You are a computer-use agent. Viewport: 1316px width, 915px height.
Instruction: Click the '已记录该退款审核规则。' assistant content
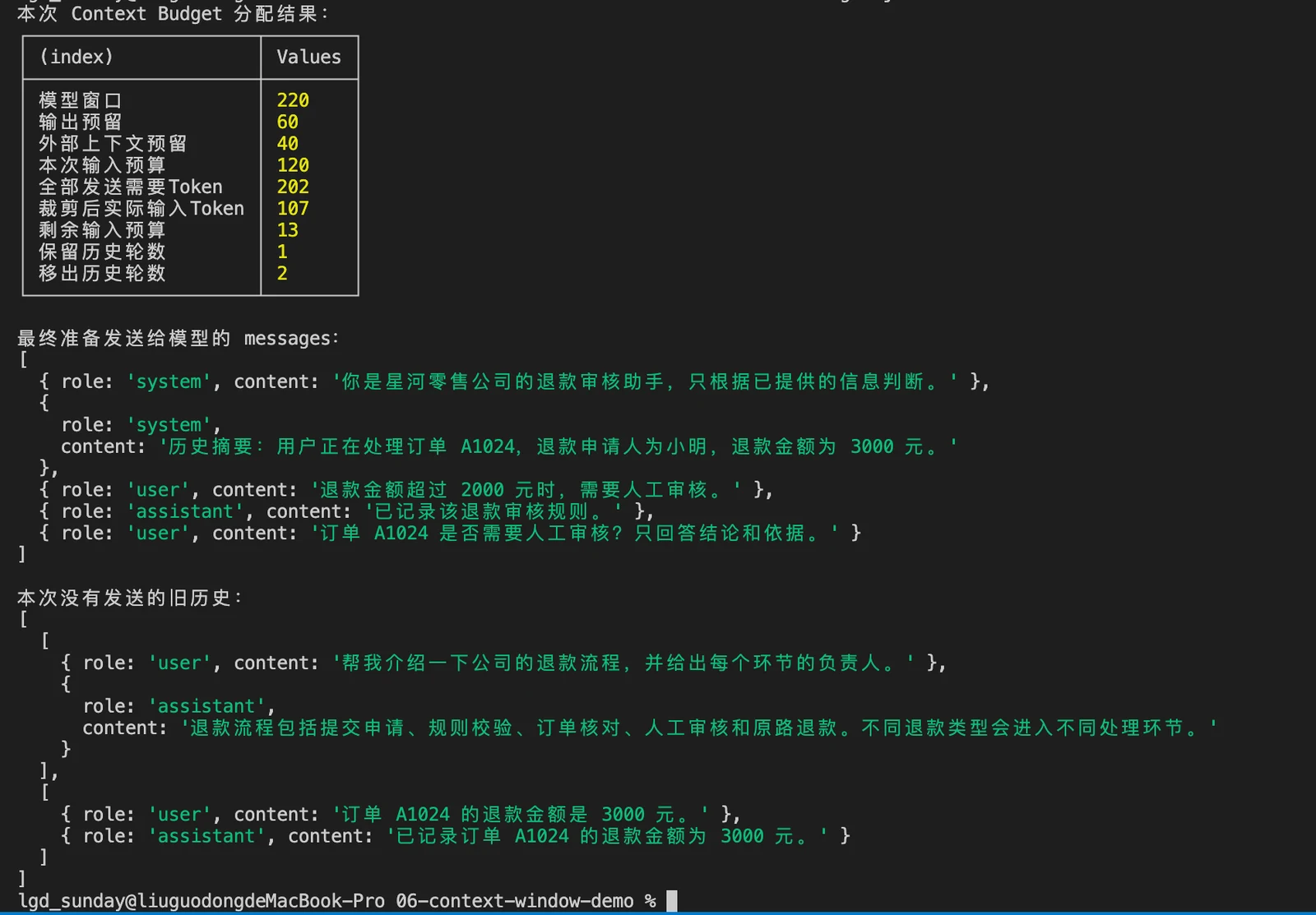(493, 511)
